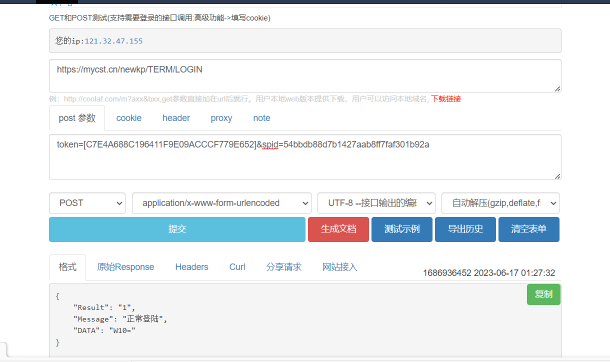
Task: Click the timestamp 1686936452 2023-06-17 01:27:32
Action: [489, 273]
